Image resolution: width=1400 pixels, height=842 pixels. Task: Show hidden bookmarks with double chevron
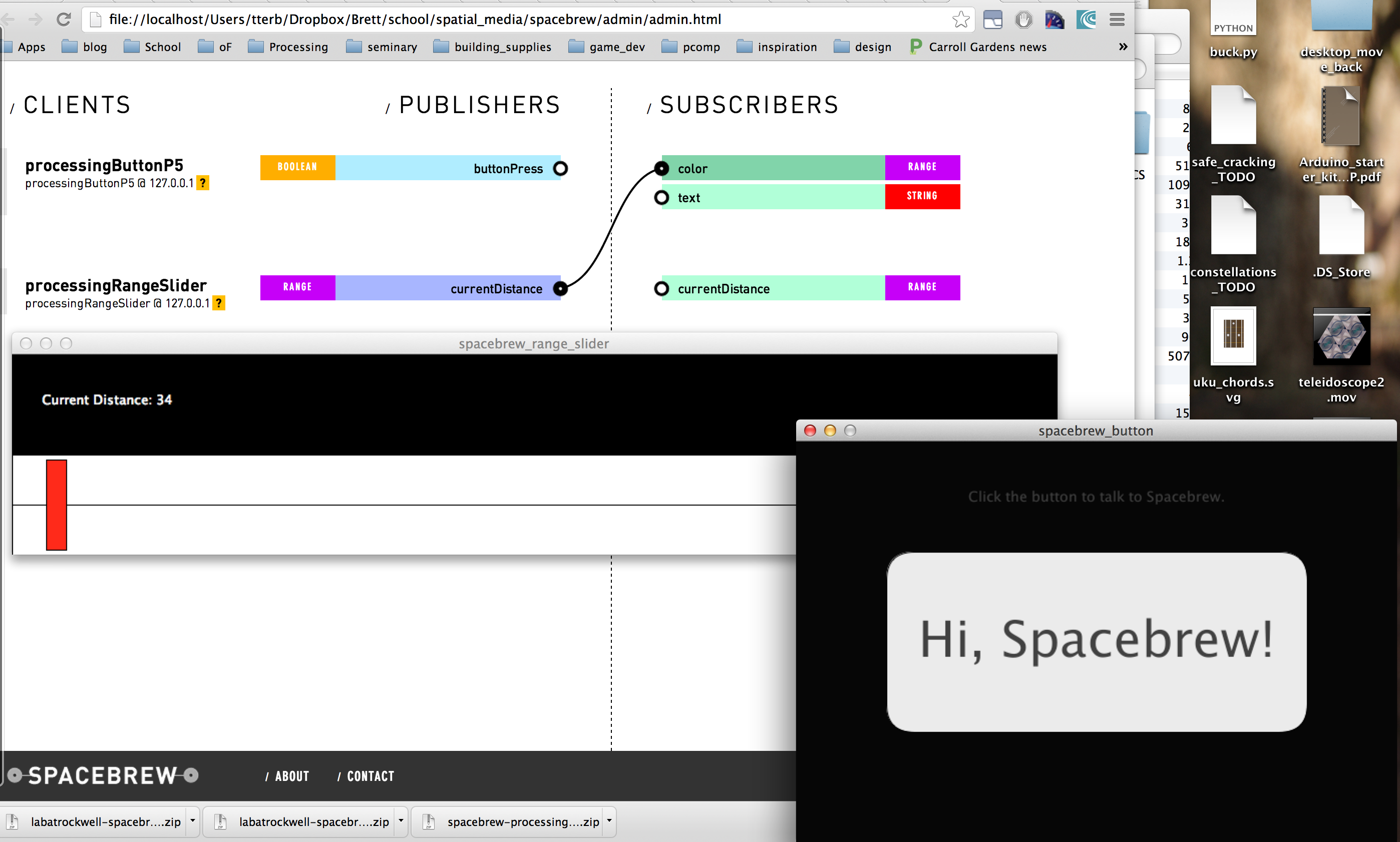point(1123,47)
